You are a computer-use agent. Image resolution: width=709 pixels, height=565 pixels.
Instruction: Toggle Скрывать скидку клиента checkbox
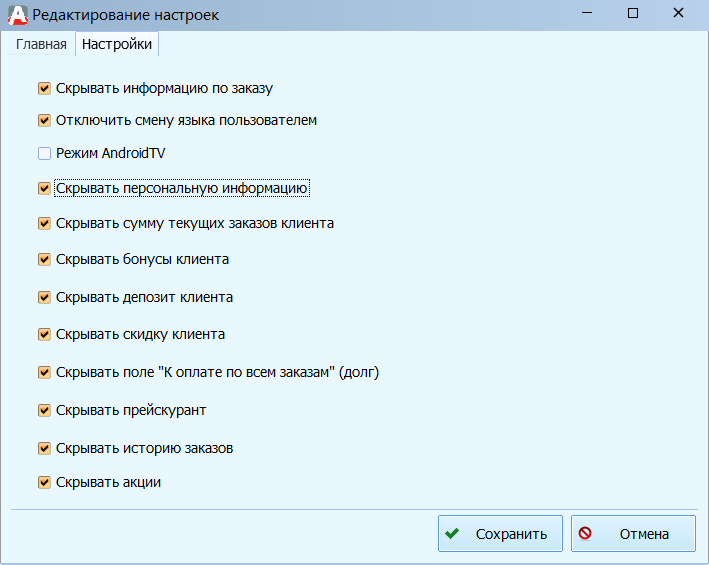tap(44, 334)
